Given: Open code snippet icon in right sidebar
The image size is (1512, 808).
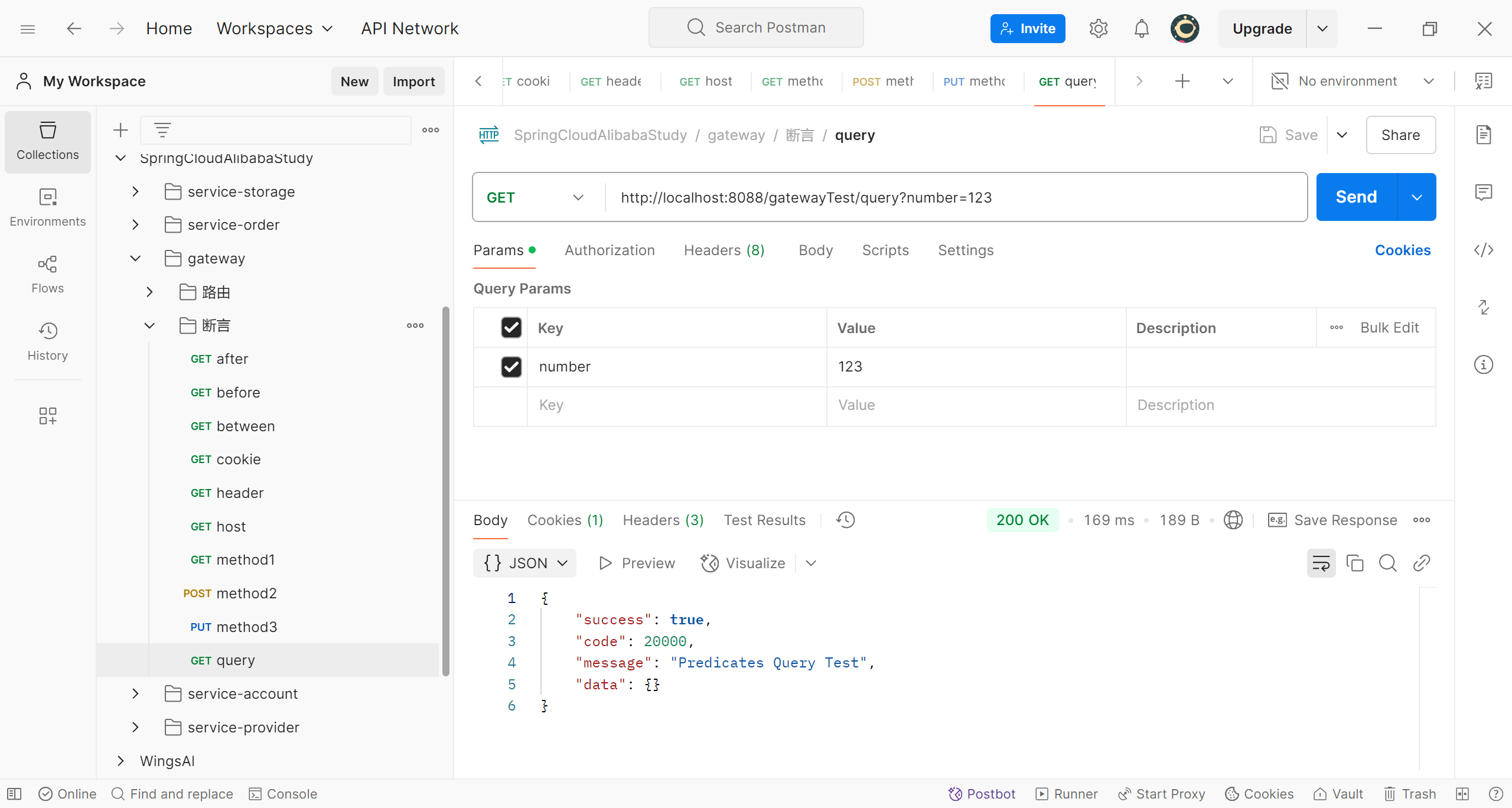Looking at the screenshot, I should [x=1484, y=250].
